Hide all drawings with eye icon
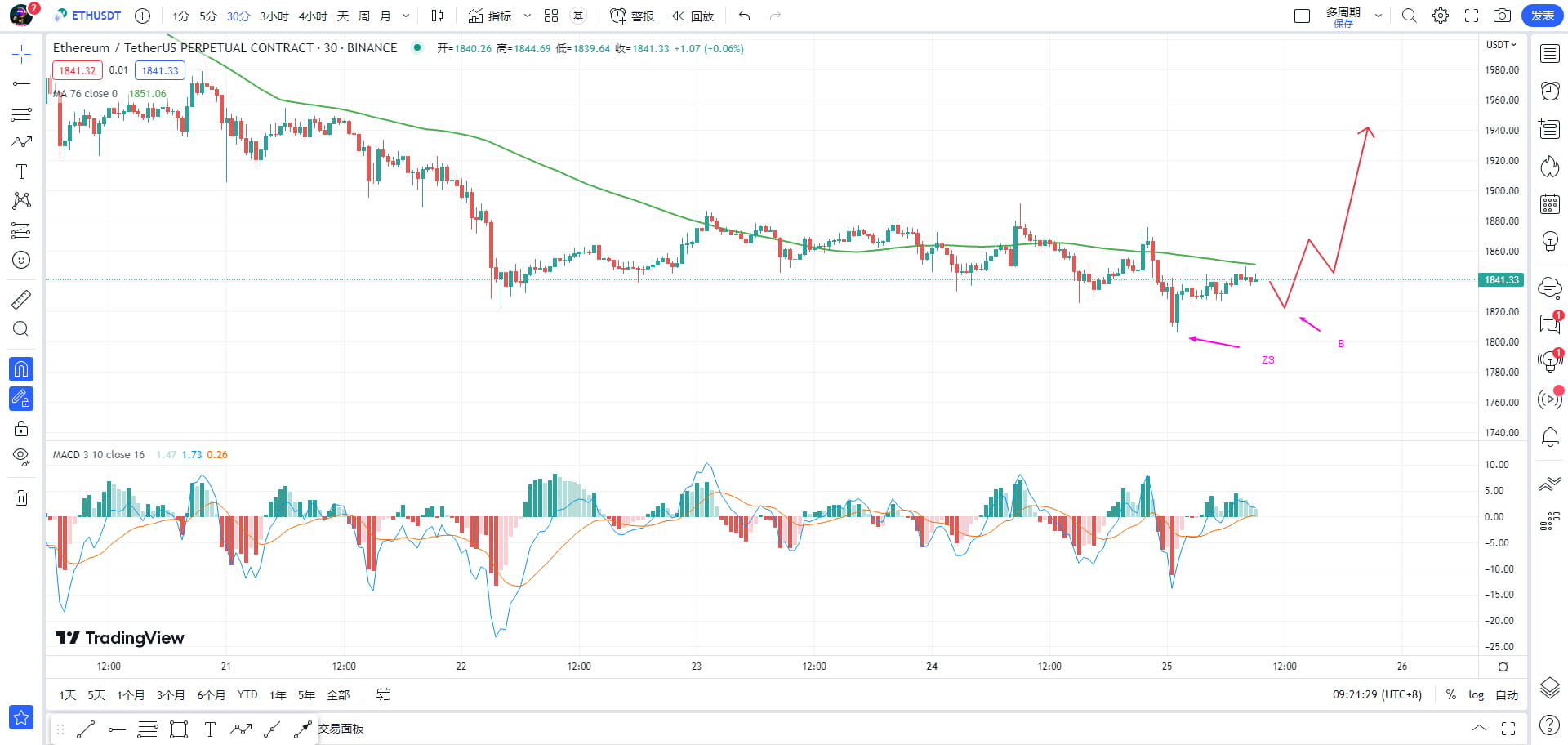Screen dimensions: 1568x745 pos(21,457)
